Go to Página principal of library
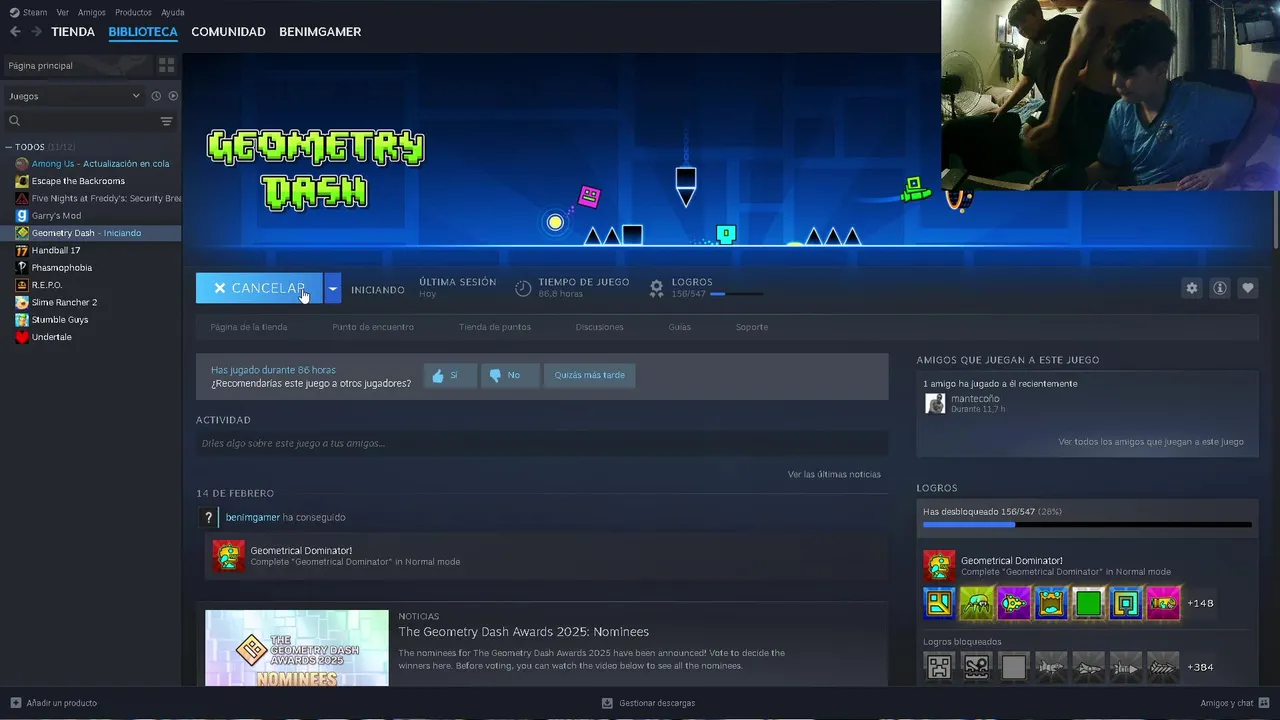This screenshot has width=1280, height=720. pyautogui.click(x=76, y=65)
